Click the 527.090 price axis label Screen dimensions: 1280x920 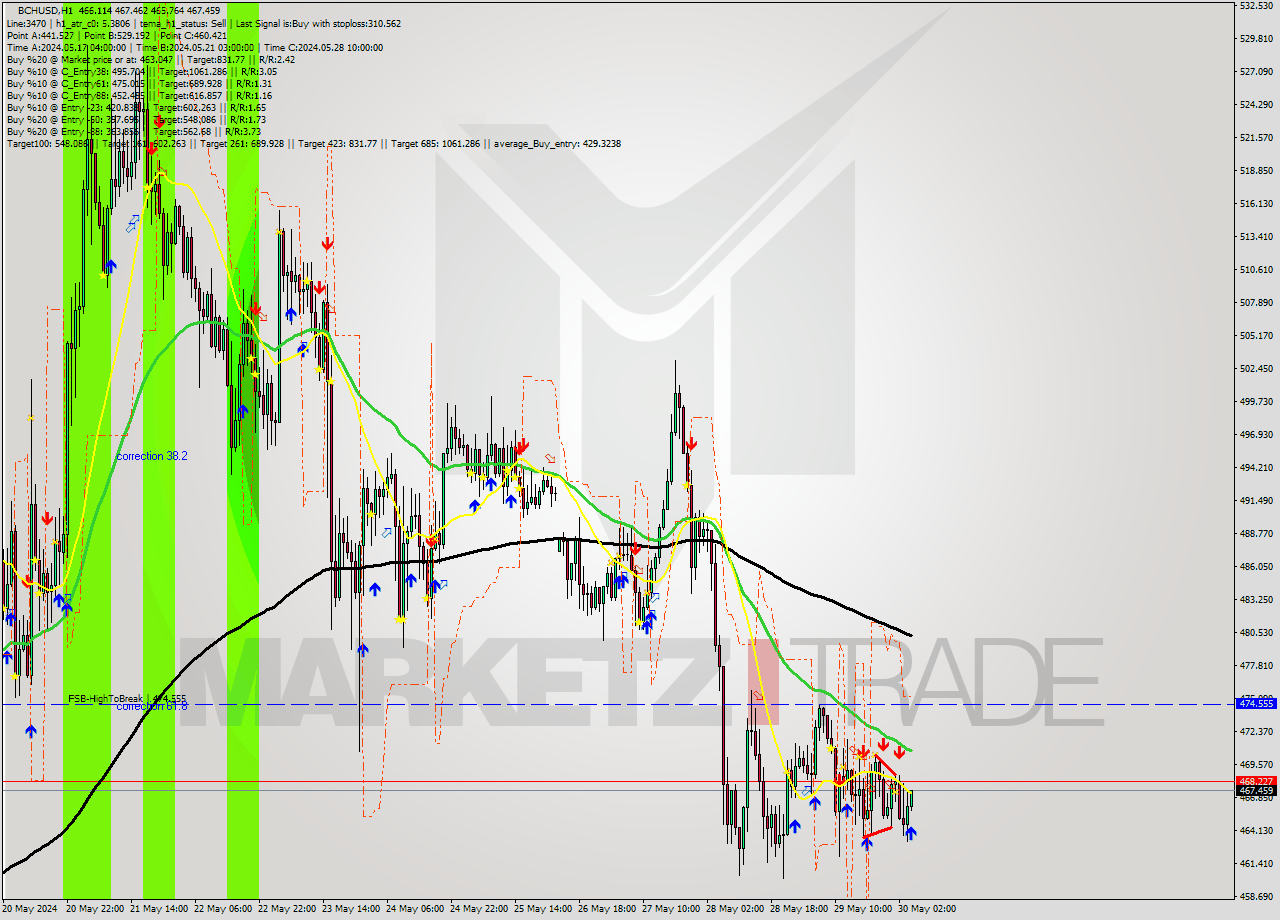[1255, 72]
